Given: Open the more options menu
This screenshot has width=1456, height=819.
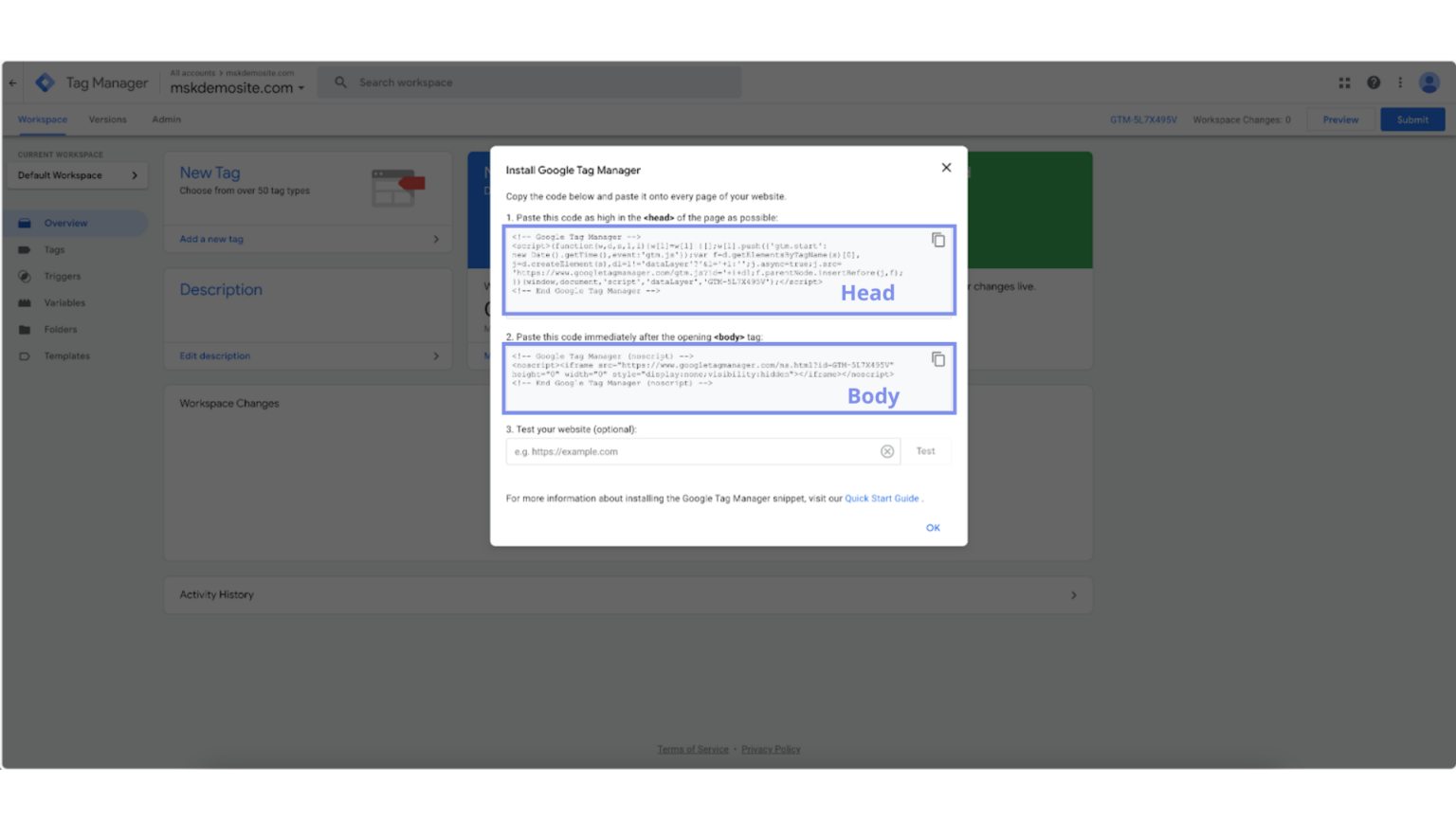Looking at the screenshot, I should [1400, 82].
